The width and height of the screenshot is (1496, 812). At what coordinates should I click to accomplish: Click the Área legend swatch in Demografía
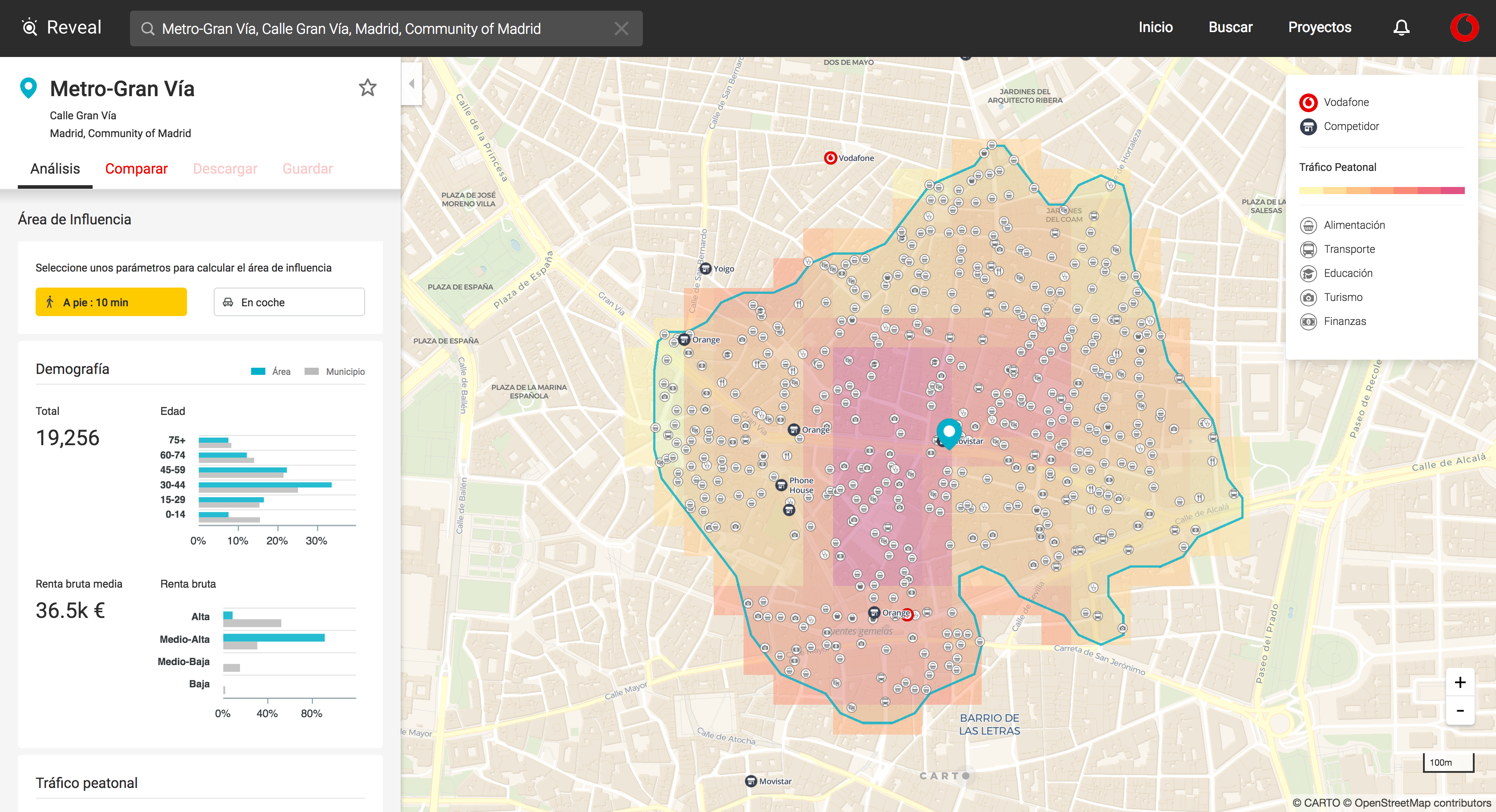click(258, 372)
